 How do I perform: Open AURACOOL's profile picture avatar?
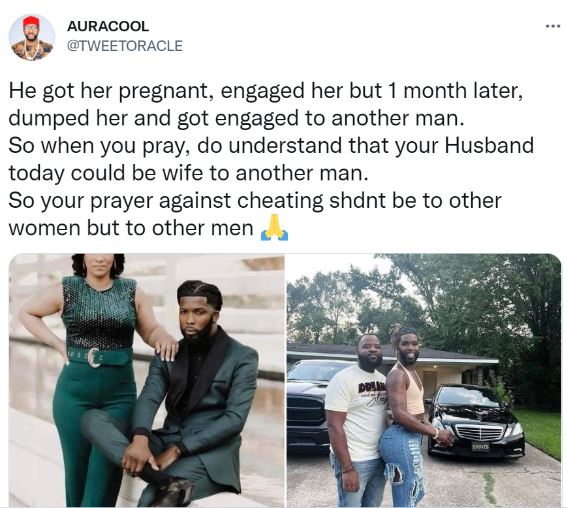pyautogui.click(x=31, y=37)
